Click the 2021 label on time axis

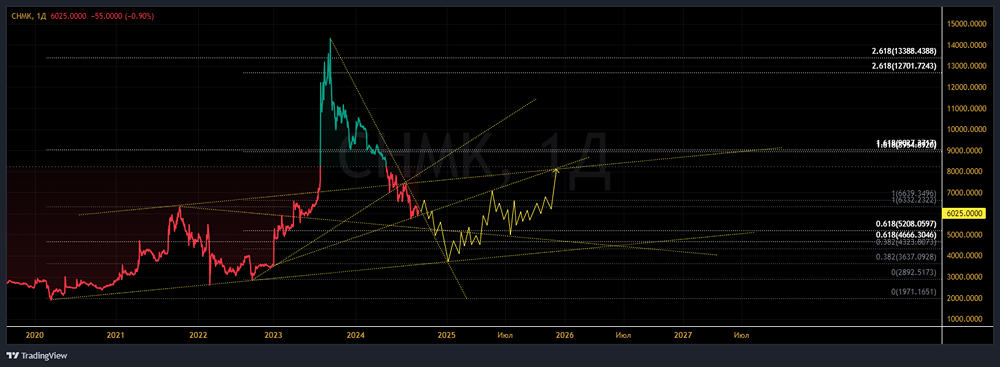click(x=115, y=334)
